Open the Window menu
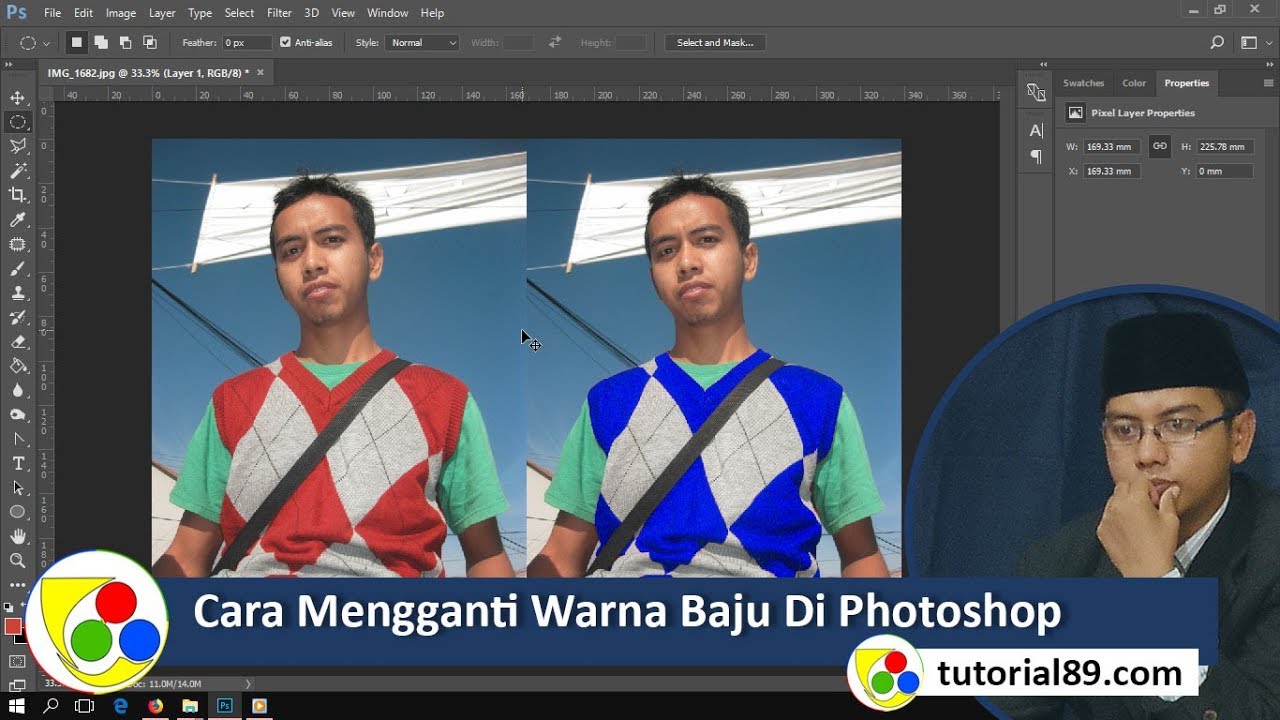 pos(387,13)
